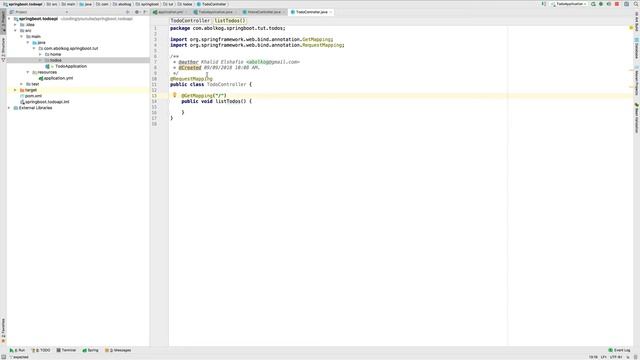
Task: Click the src breadcrumb in navigation bar
Action: [52, 4]
